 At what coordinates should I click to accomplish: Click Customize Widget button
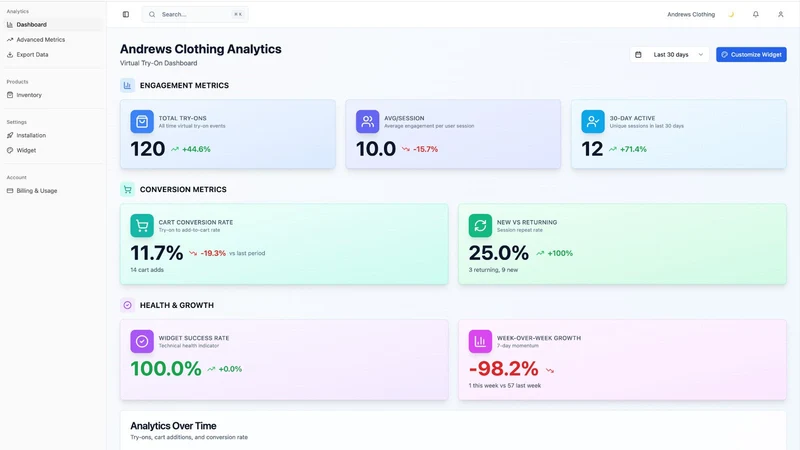[x=751, y=55]
